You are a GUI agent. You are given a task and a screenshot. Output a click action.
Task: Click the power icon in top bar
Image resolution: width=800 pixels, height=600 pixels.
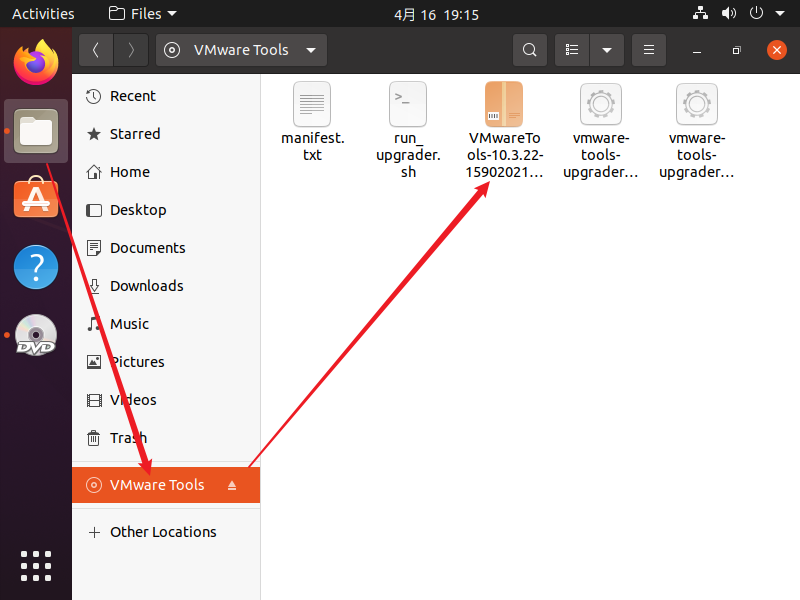tap(756, 13)
